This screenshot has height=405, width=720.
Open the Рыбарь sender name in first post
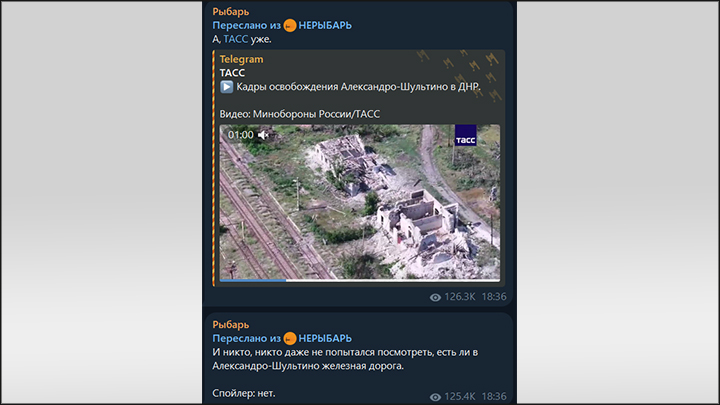[x=231, y=11]
